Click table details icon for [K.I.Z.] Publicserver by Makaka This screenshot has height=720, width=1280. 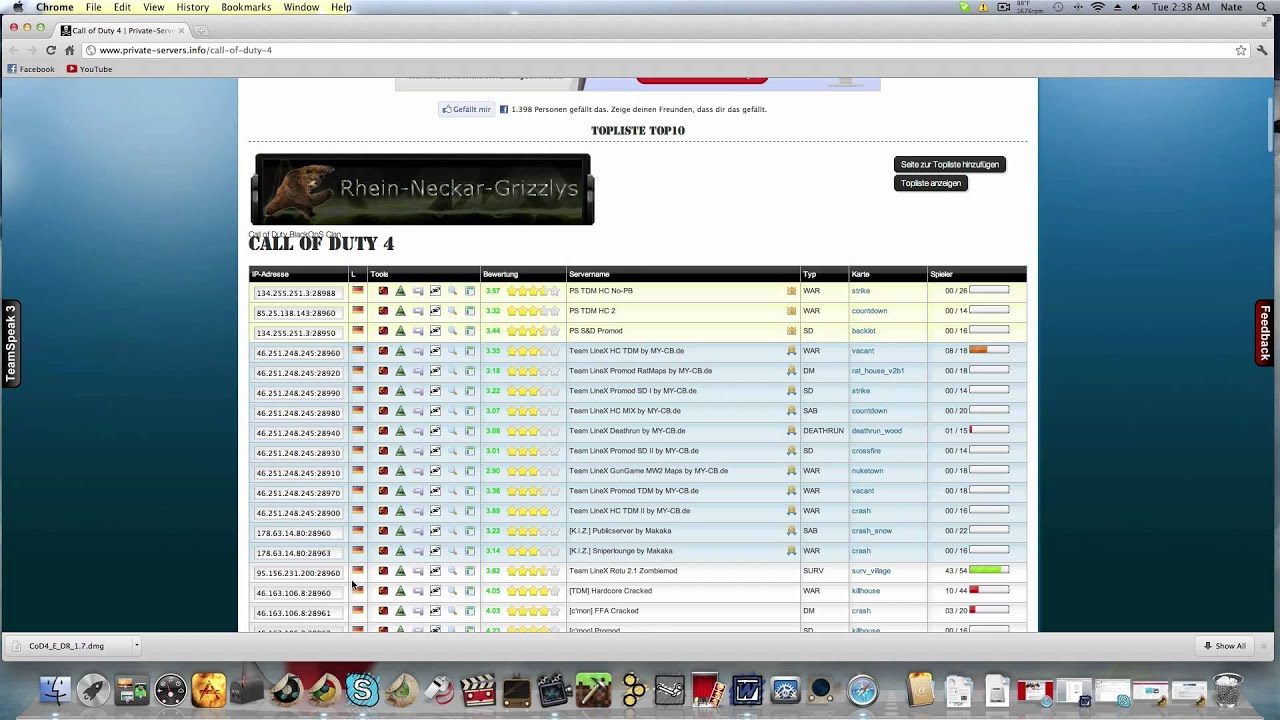point(470,531)
